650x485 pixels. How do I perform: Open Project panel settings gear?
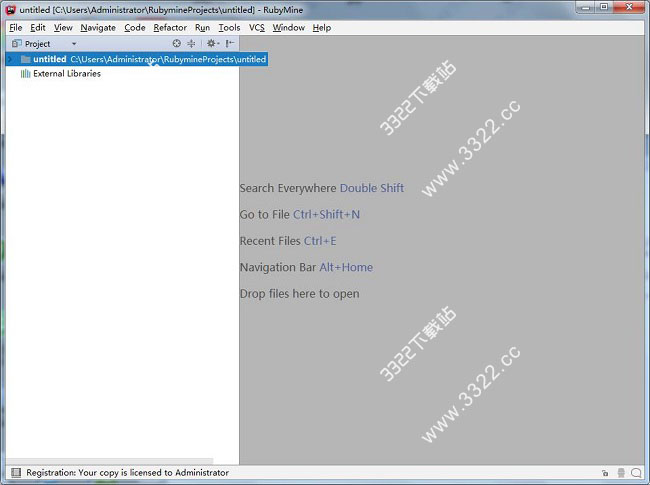click(x=213, y=43)
